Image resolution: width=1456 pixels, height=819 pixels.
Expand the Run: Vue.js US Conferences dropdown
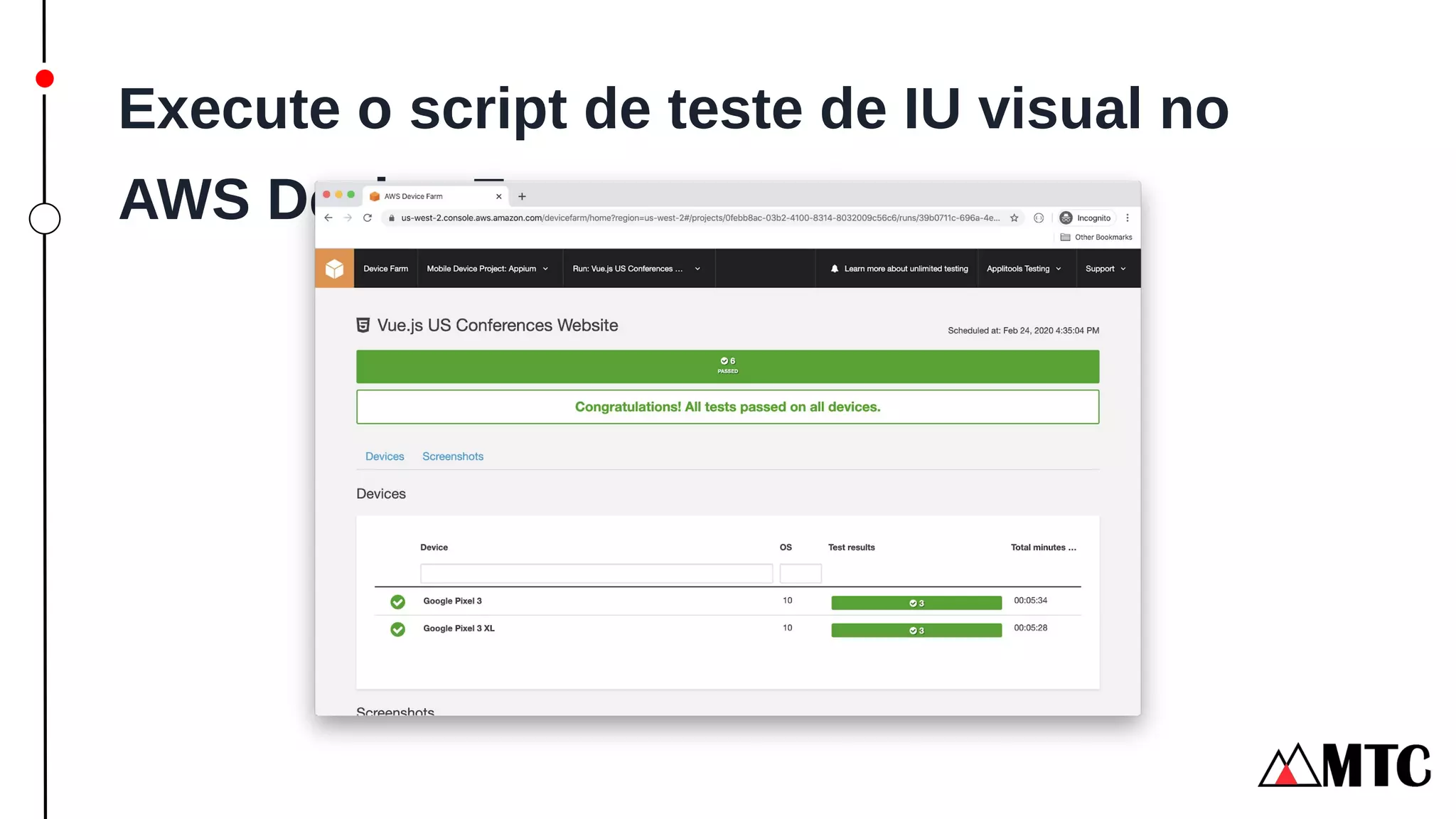(637, 269)
